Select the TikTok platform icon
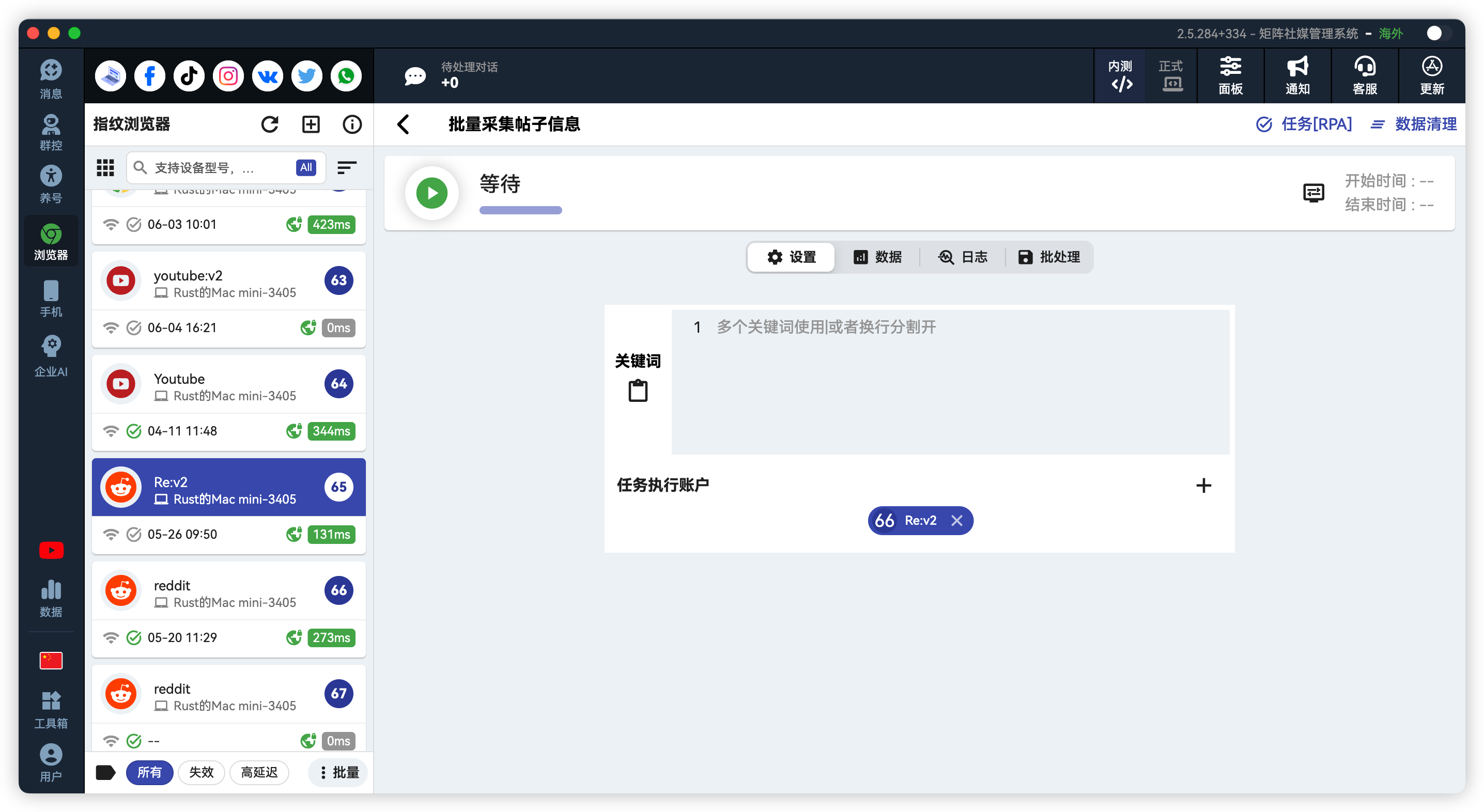This screenshot has width=1484, height=812. (189, 76)
